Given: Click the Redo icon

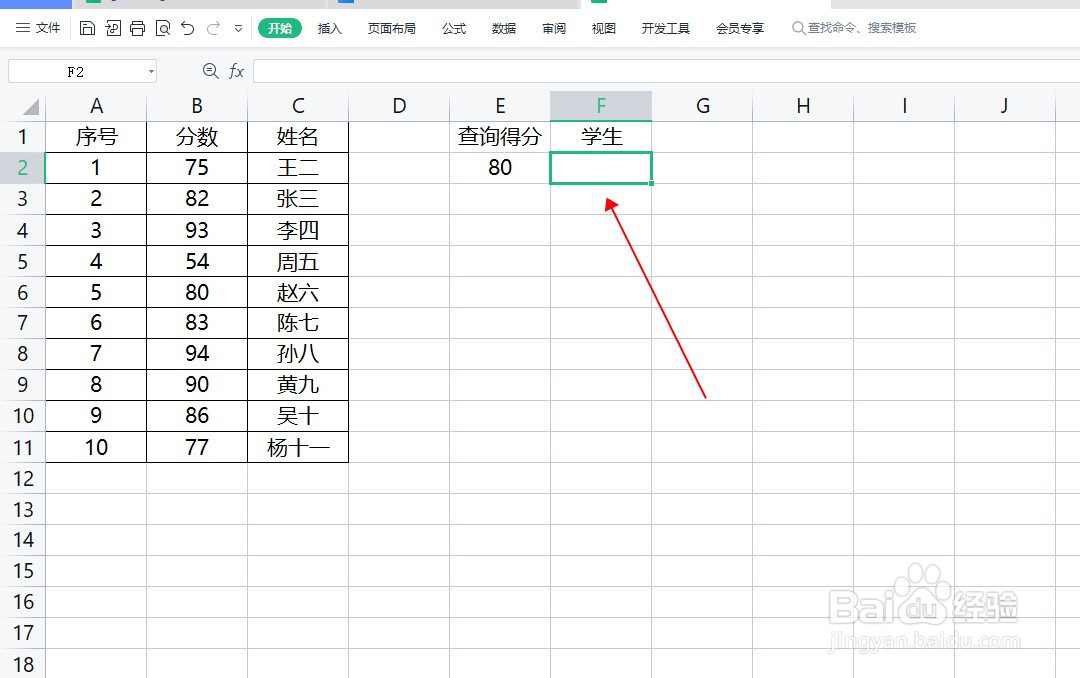Looking at the screenshot, I should 212,29.
